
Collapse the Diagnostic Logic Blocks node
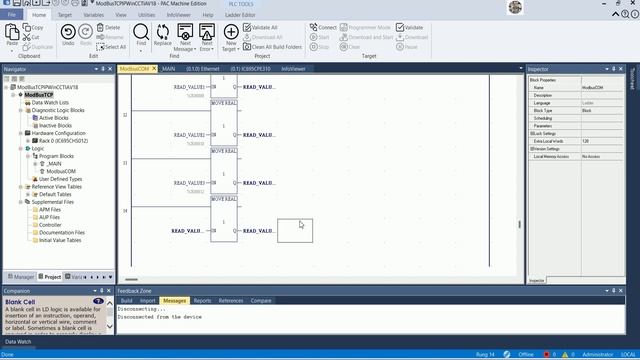pos(21,110)
